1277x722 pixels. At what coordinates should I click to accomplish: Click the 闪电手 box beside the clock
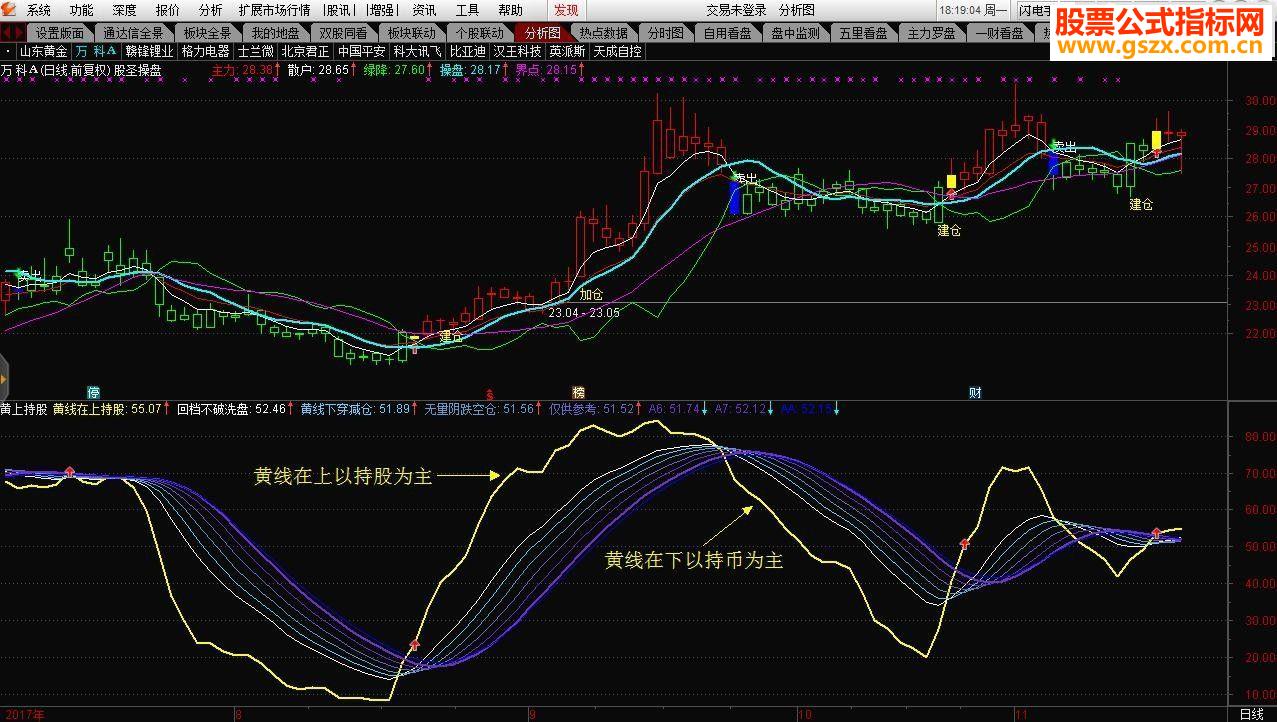coord(1035,10)
